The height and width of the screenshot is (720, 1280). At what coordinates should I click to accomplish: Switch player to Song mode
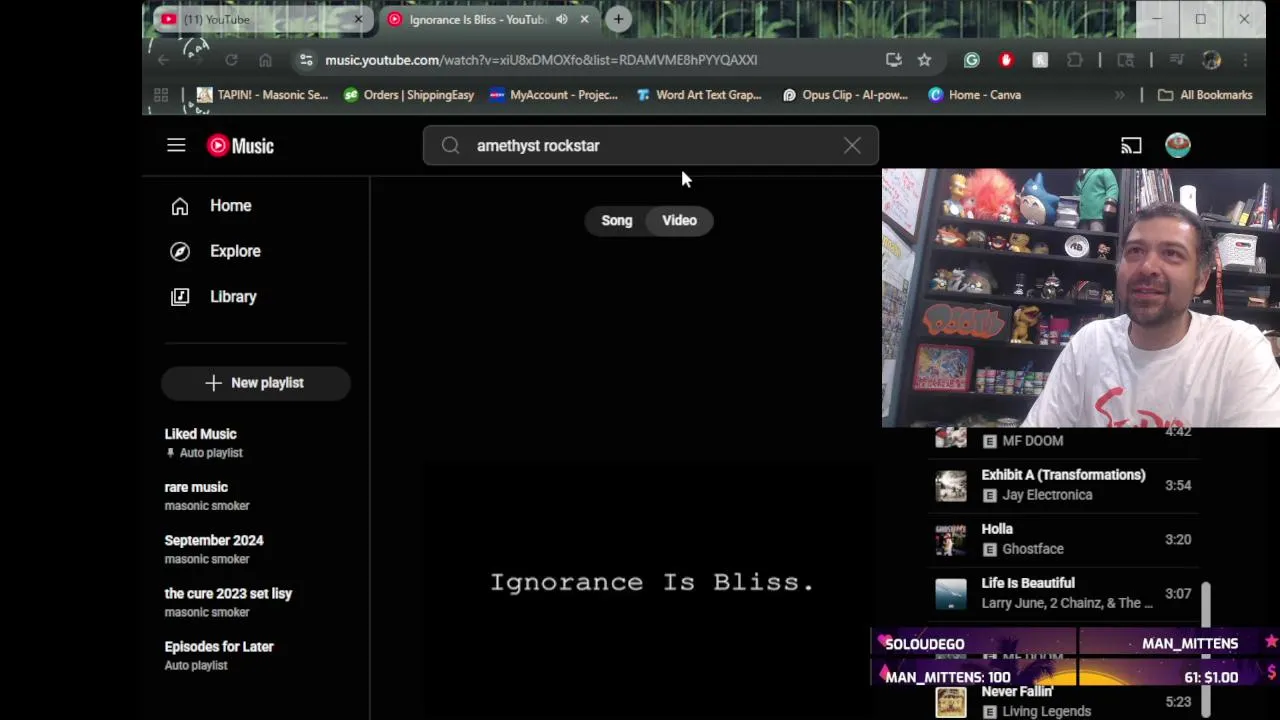click(x=617, y=221)
